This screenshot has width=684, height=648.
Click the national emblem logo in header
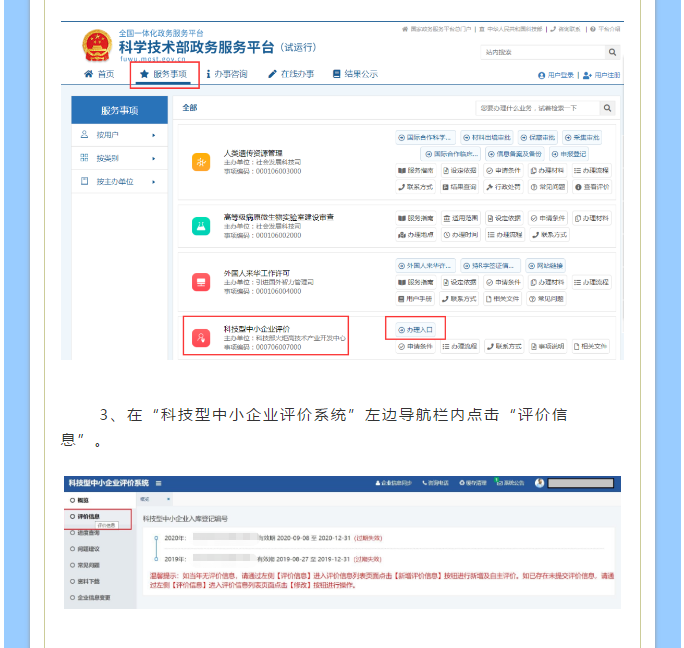(96, 46)
